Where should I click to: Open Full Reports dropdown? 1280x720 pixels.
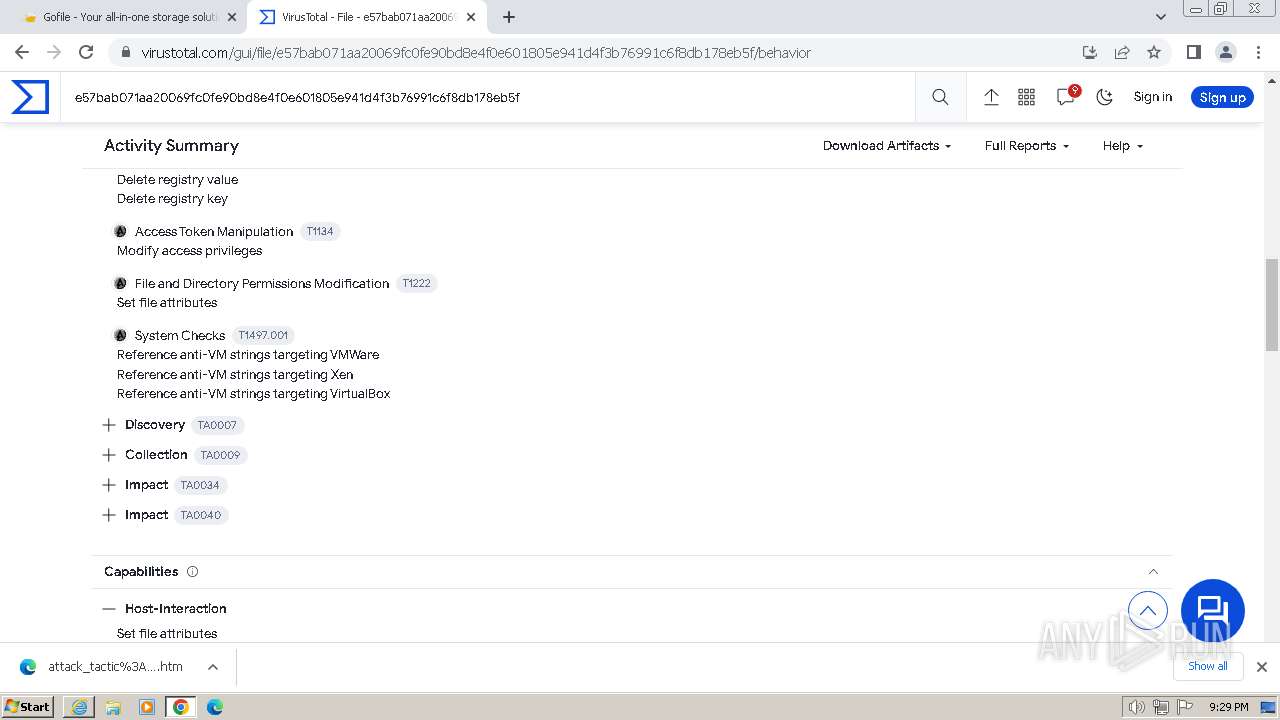point(1027,146)
